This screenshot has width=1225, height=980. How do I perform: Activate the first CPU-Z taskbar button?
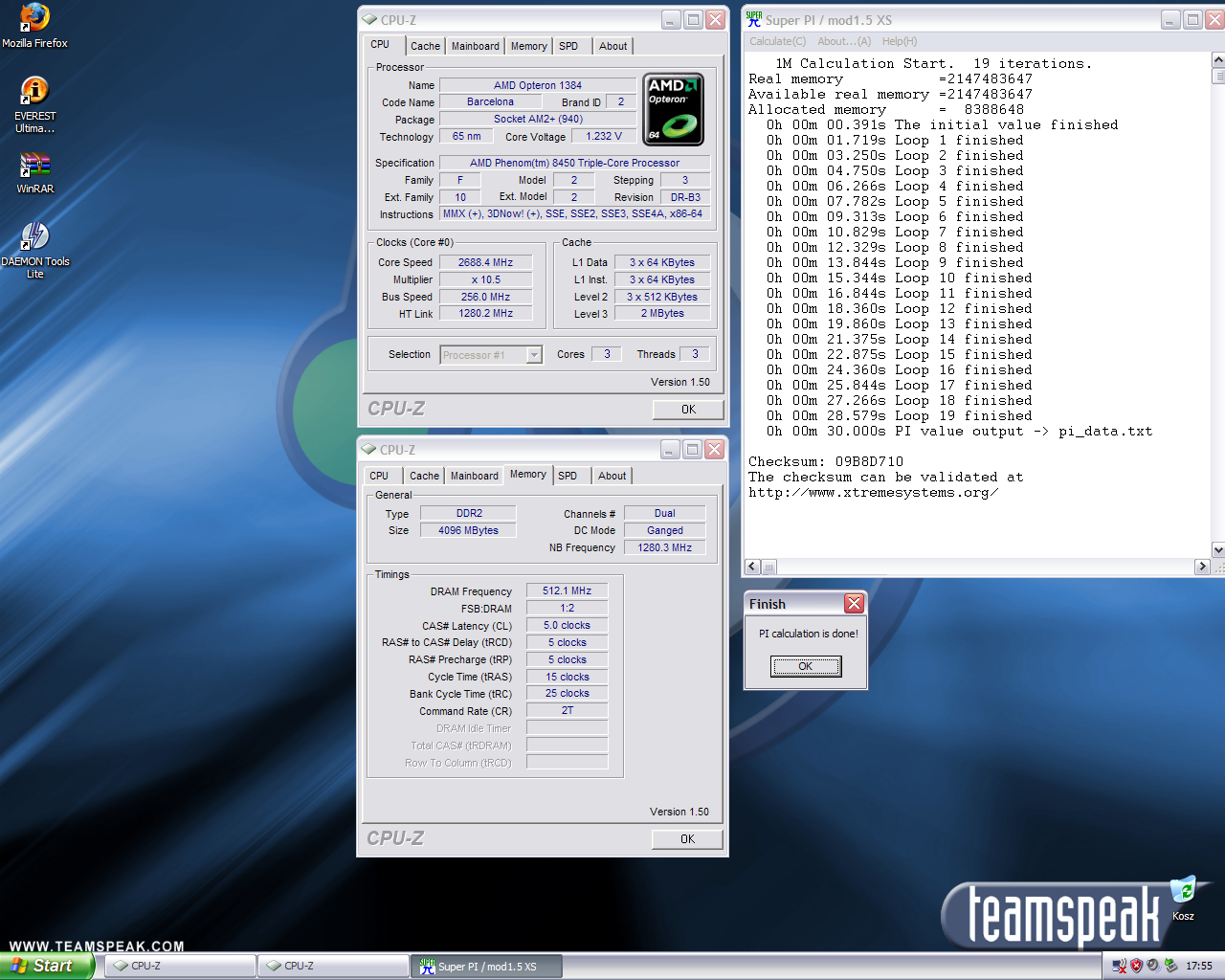180,967
